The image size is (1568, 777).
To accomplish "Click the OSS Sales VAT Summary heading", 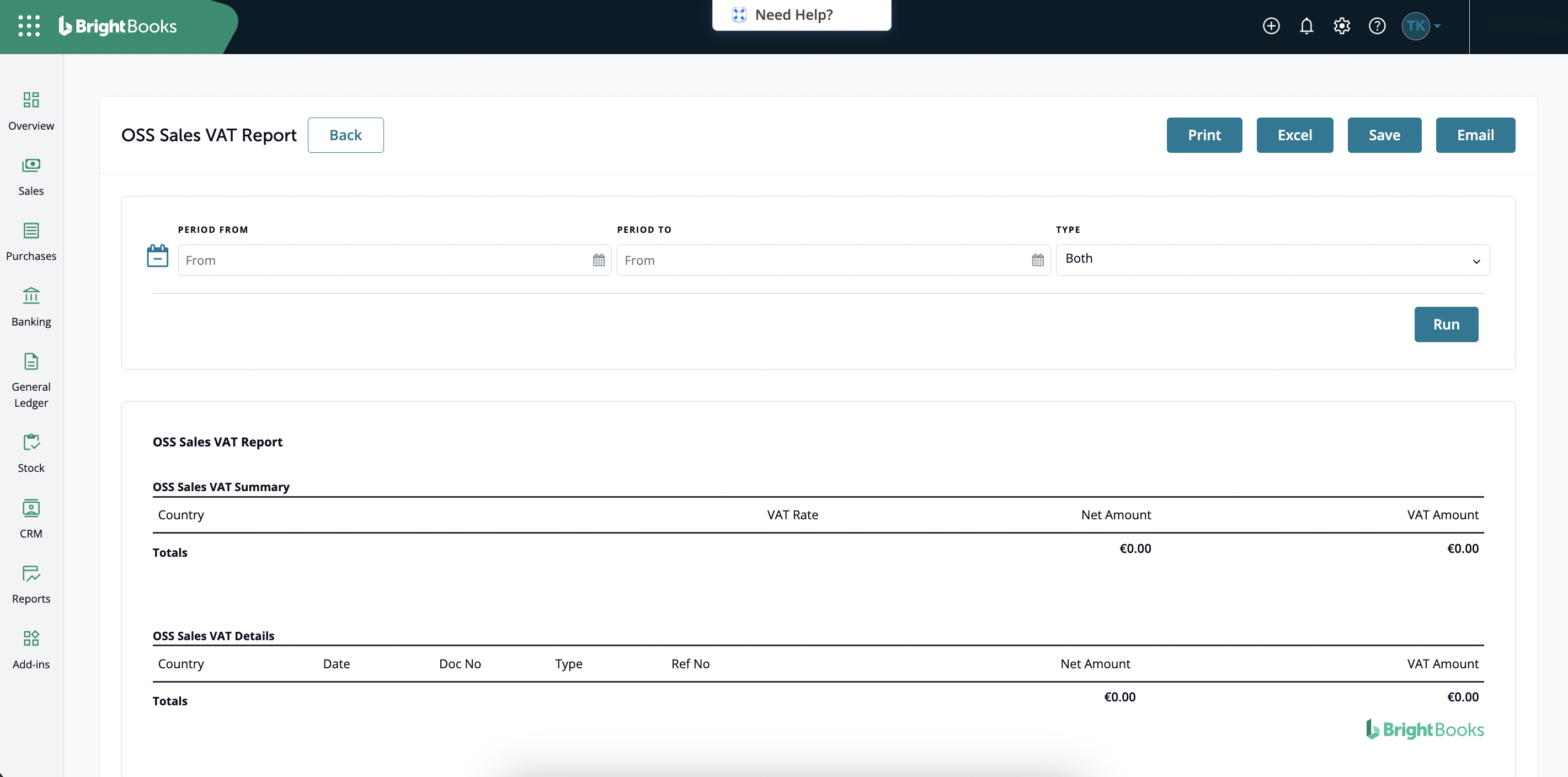I will [221, 487].
